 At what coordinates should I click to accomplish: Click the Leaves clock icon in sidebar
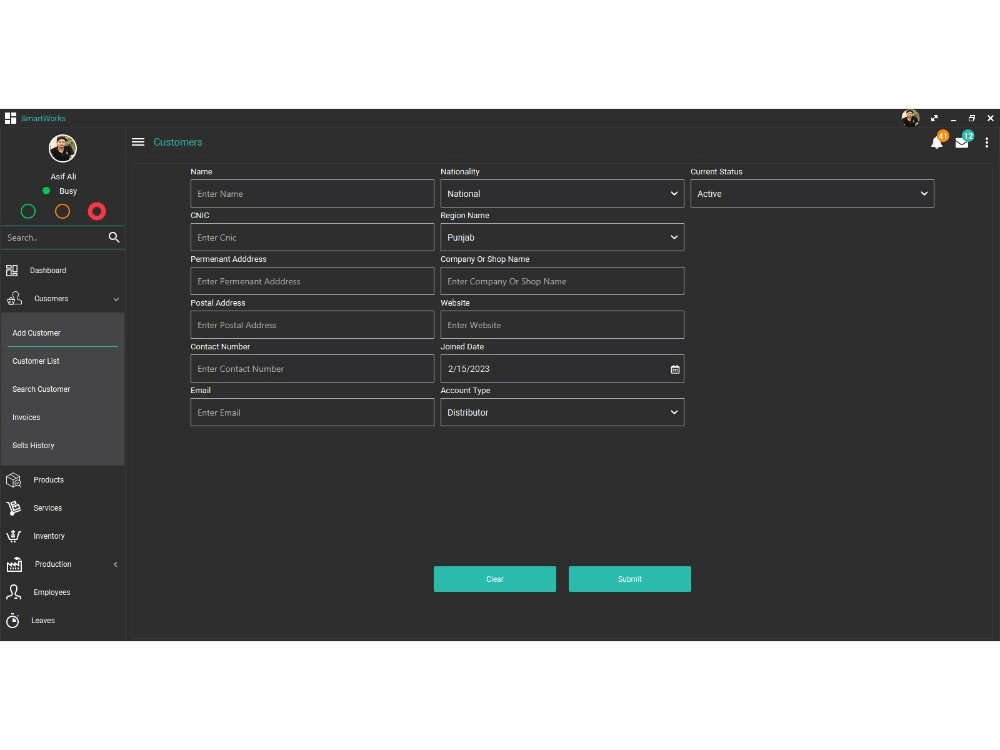coord(14,620)
